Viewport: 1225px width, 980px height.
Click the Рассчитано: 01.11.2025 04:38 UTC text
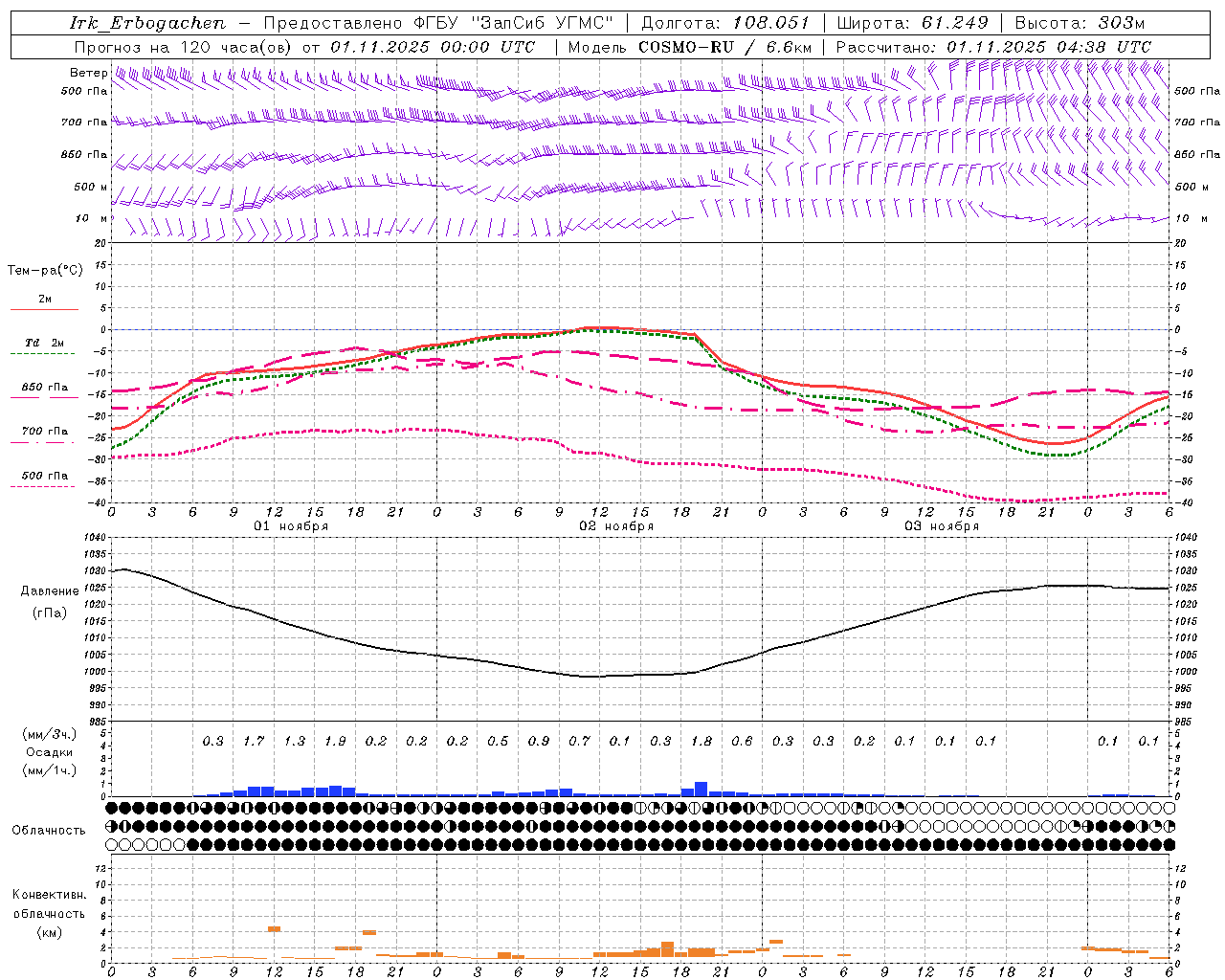(x=993, y=47)
